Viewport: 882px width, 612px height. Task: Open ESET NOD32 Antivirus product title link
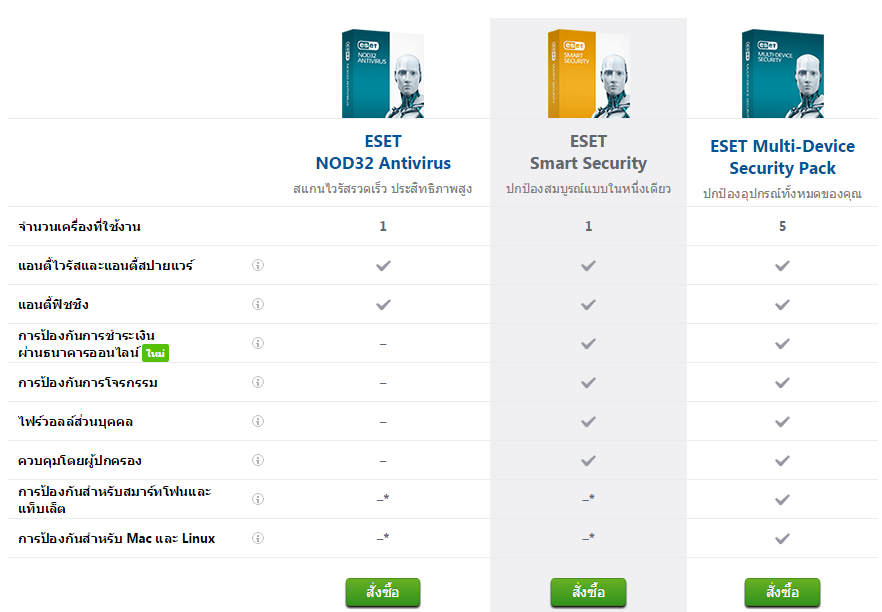pos(383,152)
